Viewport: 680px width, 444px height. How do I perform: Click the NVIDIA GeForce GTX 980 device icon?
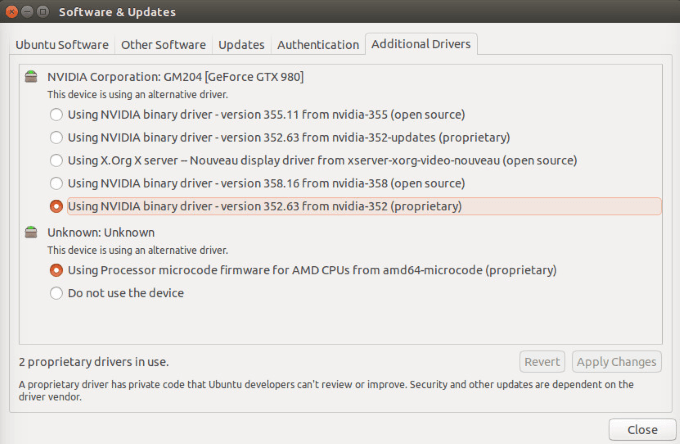click(x=30, y=77)
